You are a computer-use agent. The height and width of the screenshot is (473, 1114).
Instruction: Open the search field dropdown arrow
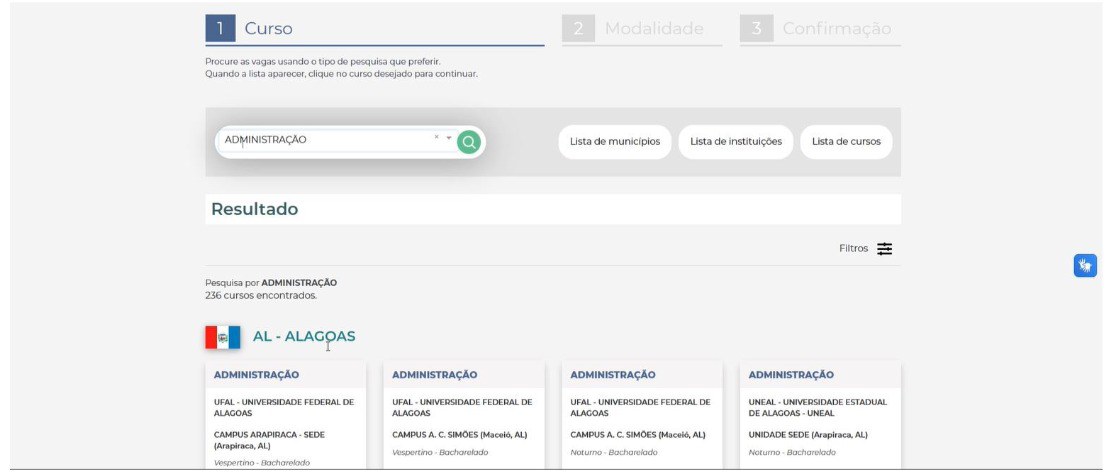click(x=448, y=138)
